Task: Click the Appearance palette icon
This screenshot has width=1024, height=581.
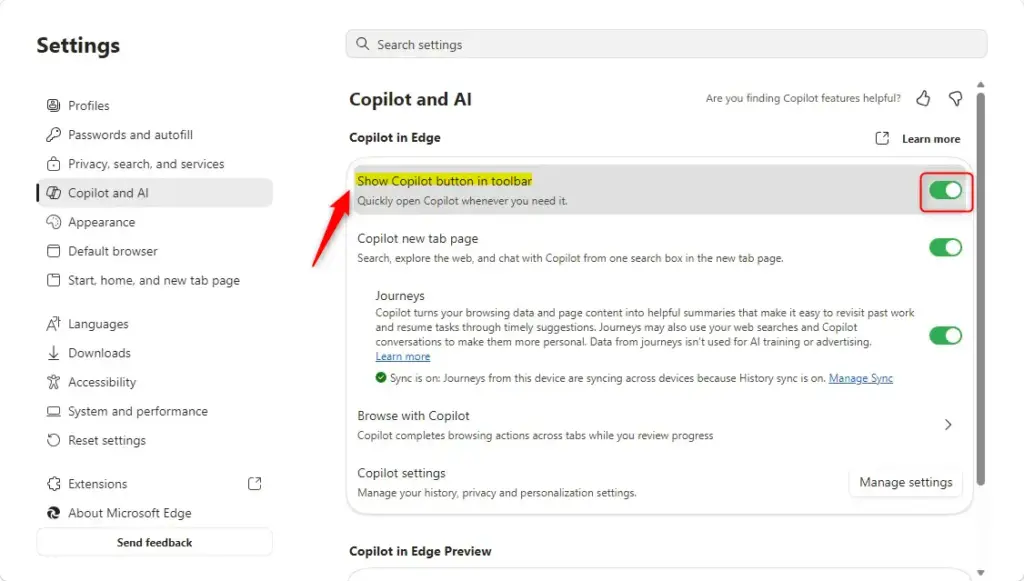Action: pyautogui.click(x=54, y=222)
